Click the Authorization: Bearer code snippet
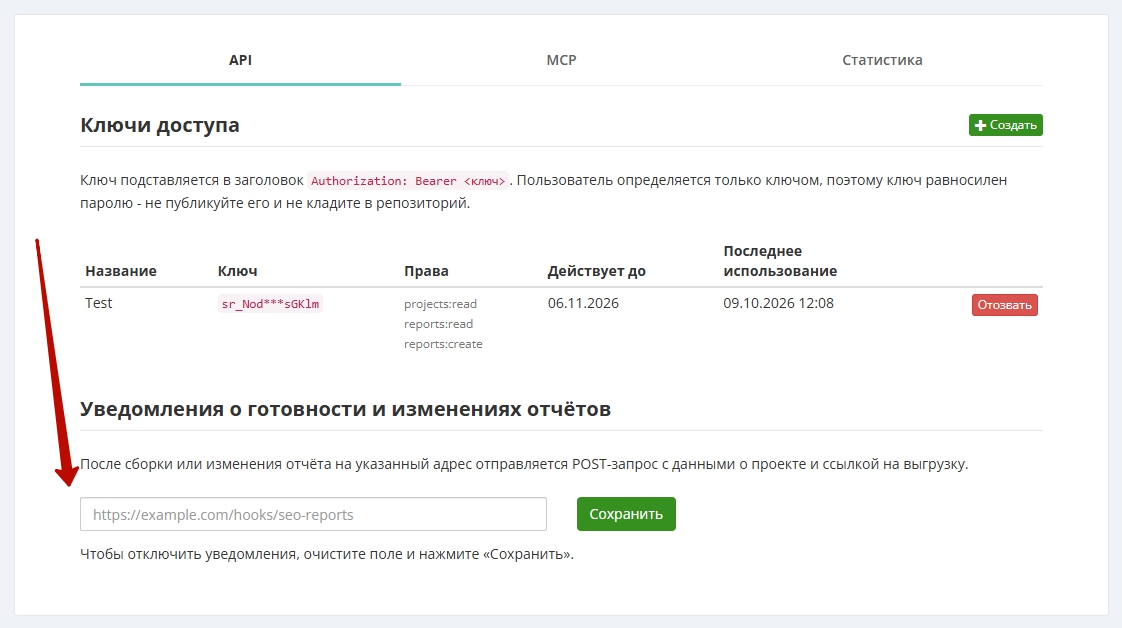The image size is (1122, 628). pos(408,181)
